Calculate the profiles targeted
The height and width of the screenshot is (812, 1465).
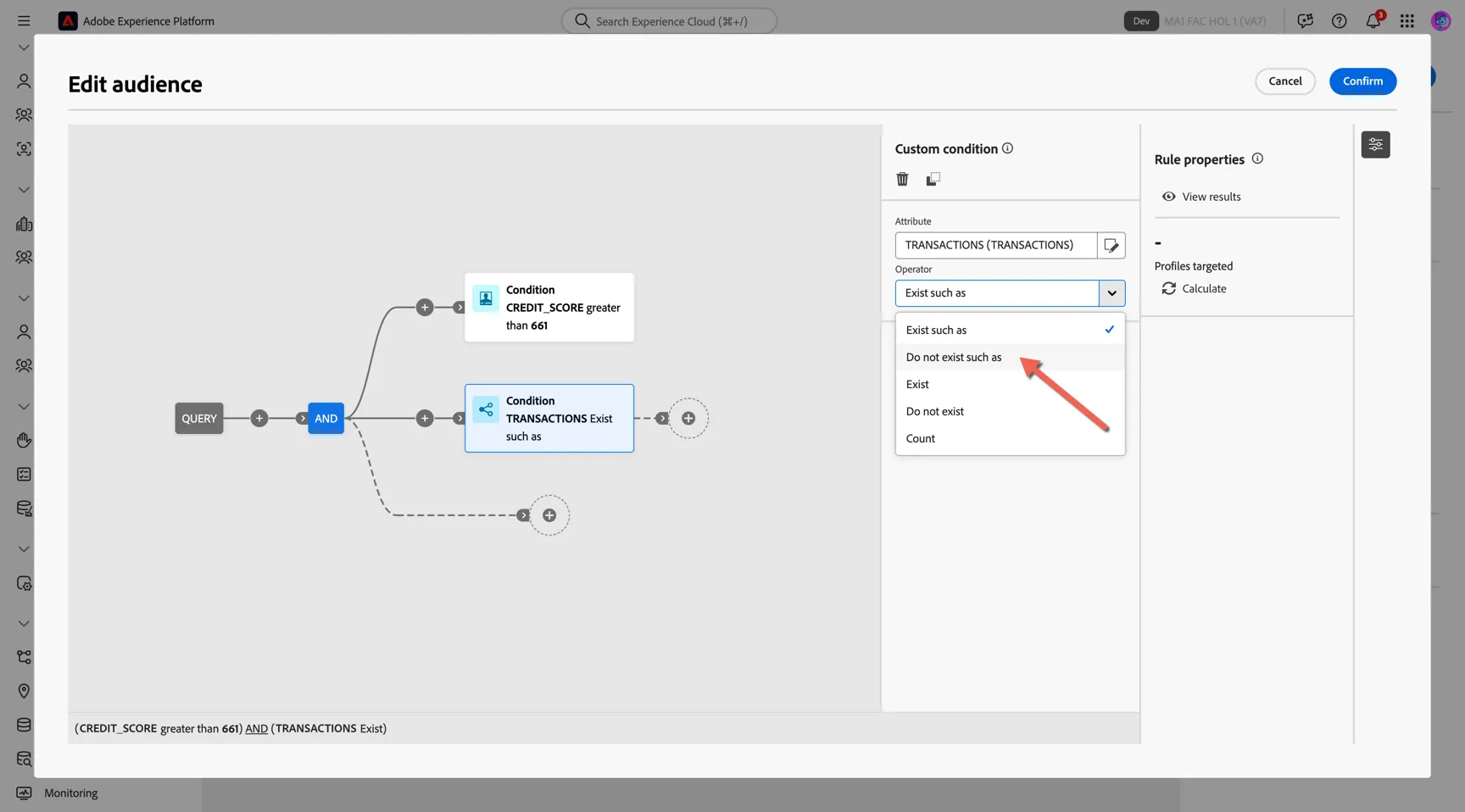click(1194, 288)
